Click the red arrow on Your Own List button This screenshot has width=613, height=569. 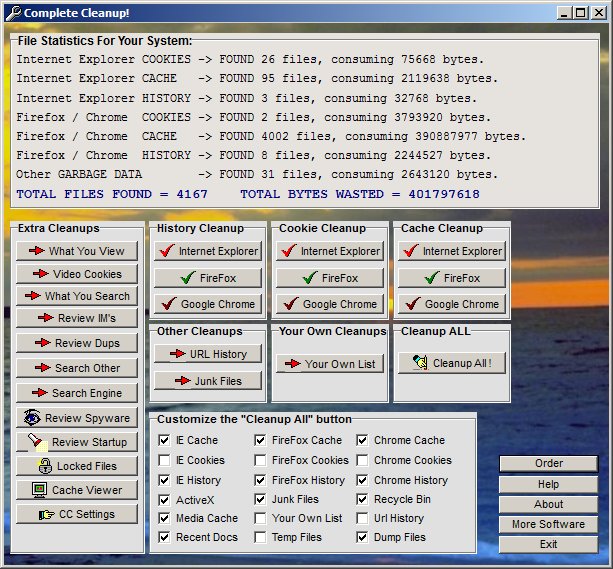[292, 364]
